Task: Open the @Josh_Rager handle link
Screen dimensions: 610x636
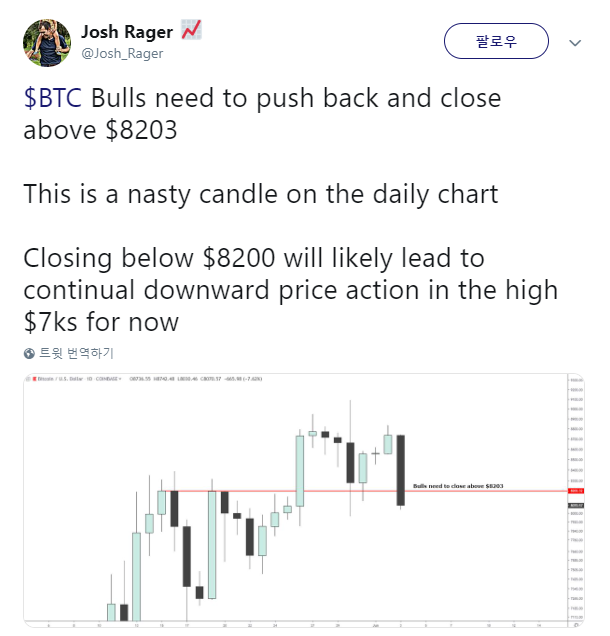Action: pyautogui.click(x=122, y=53)
